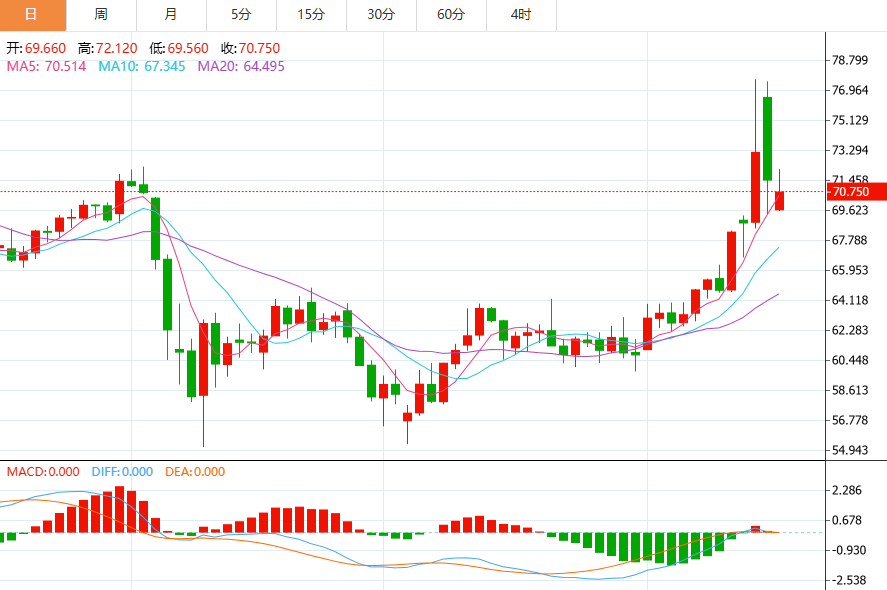
Task: Click the 78.799 price axis label
Action: pyautogui.click(x=849, y=61)
